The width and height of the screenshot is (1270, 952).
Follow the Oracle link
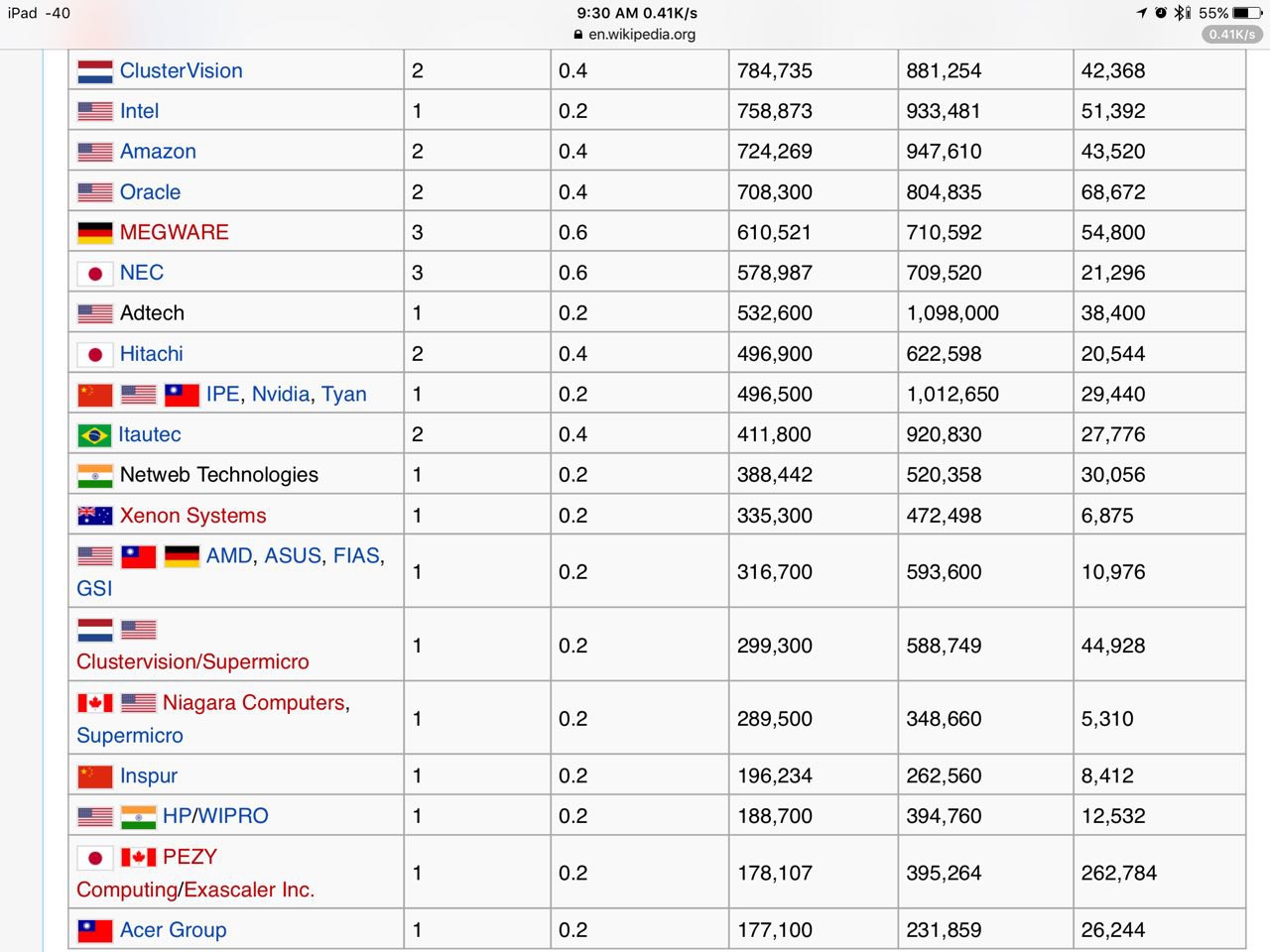[x=150, y=192]
